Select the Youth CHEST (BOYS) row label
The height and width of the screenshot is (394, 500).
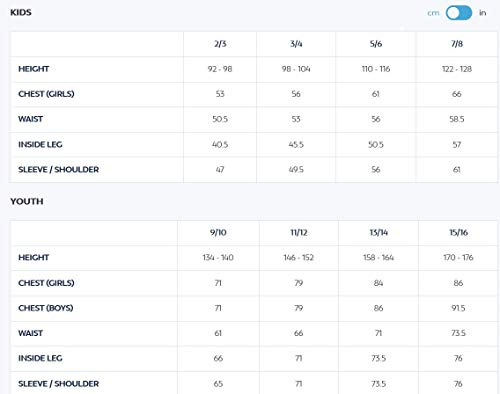tap(46, 308)
